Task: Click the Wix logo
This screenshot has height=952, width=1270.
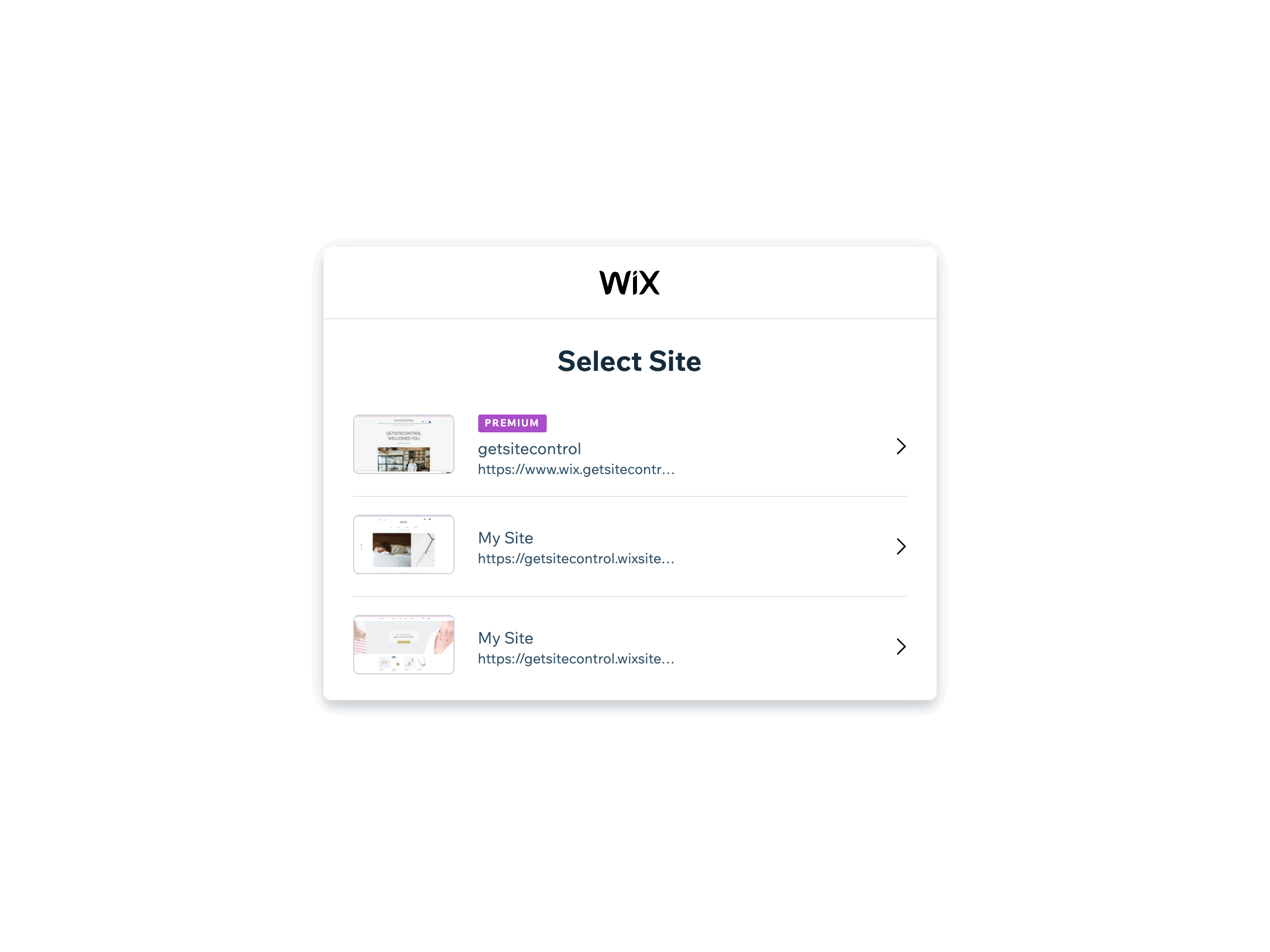Action: (629, 283)
